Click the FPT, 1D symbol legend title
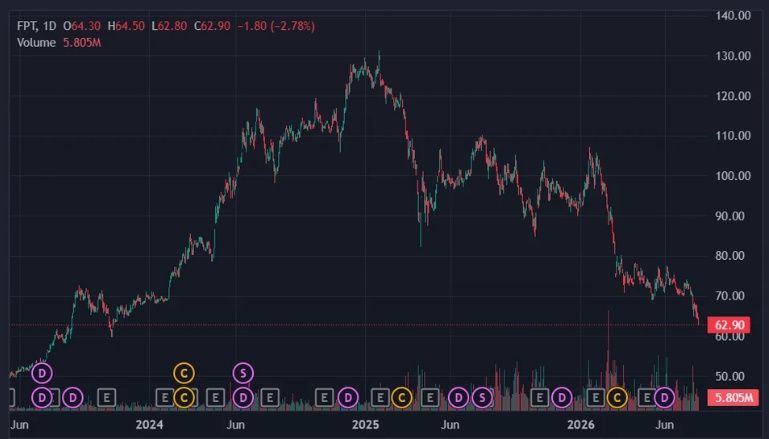 [x=37, y=26]
